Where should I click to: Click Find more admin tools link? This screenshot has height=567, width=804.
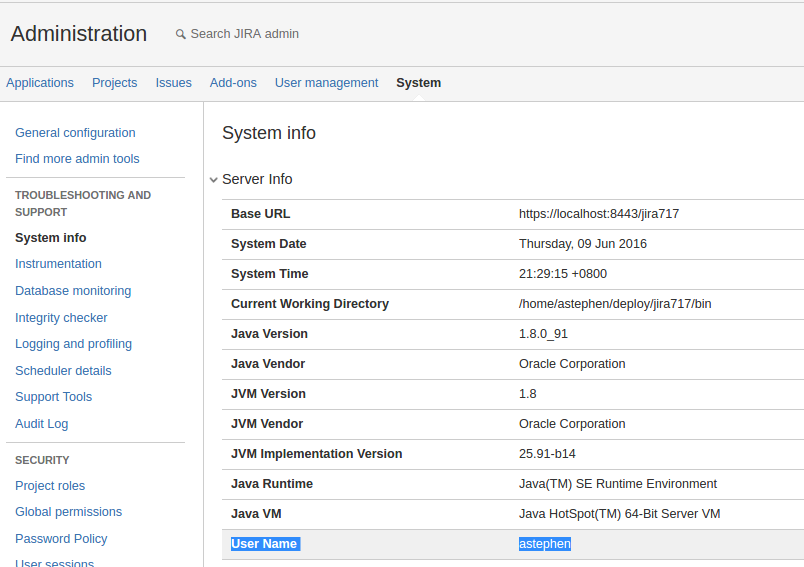tap(77, 159)
